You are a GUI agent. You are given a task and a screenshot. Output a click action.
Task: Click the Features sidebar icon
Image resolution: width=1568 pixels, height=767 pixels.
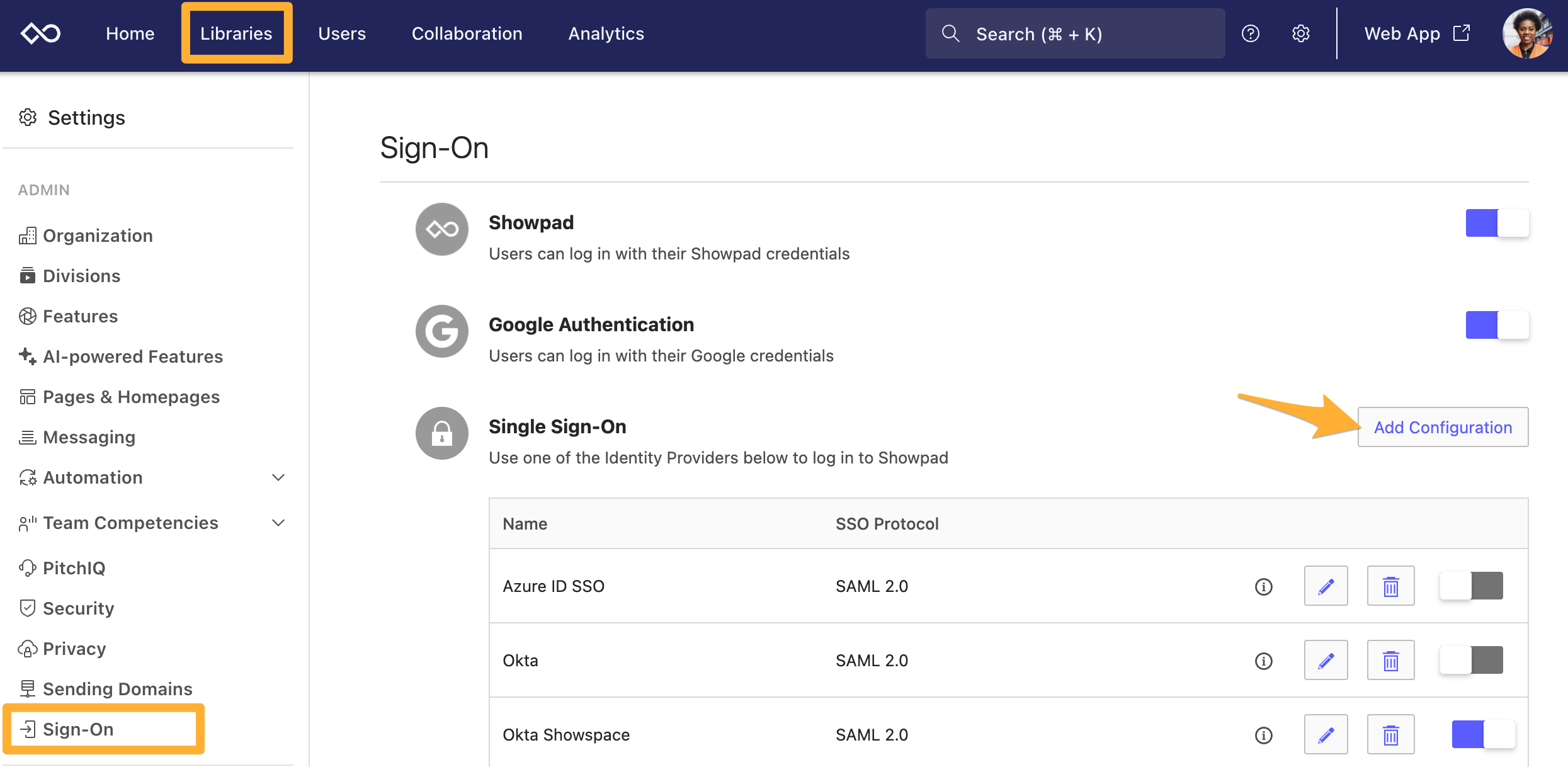click(x=28, y=316)
